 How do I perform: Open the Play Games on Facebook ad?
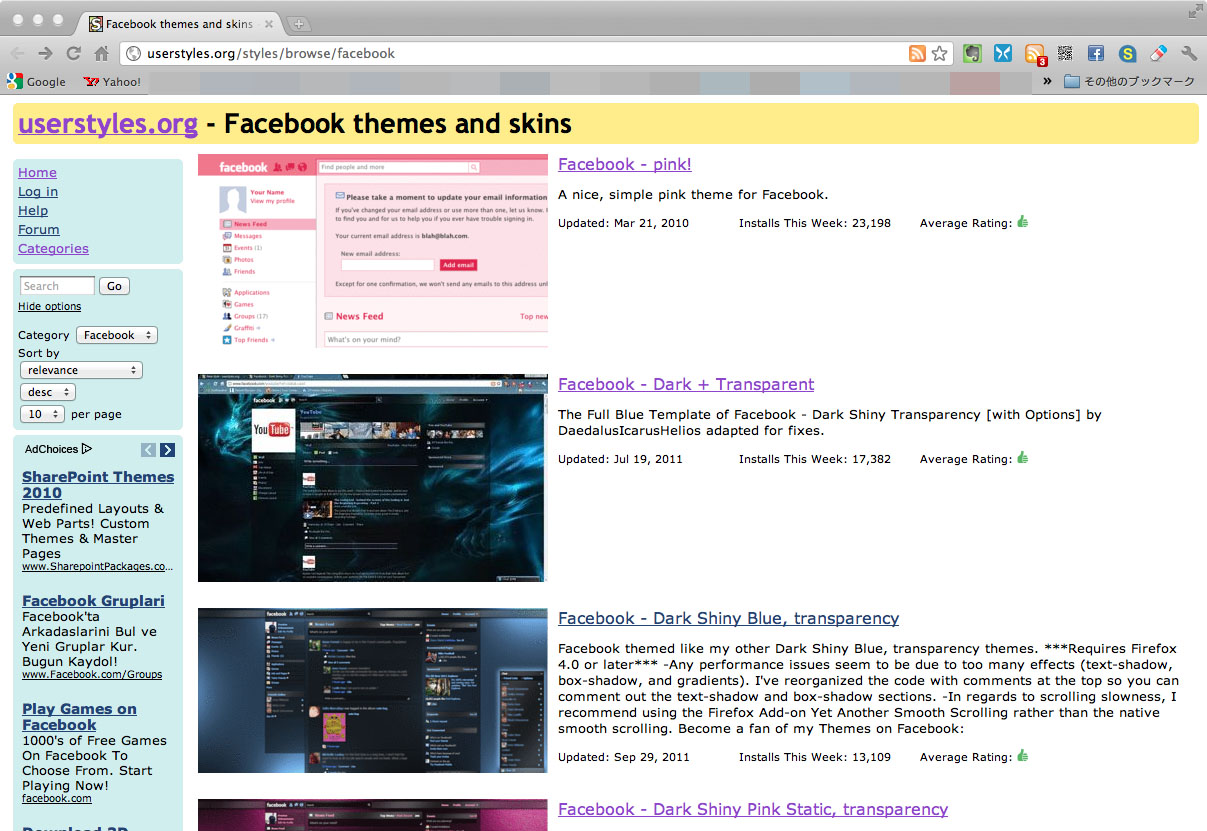pos(79,716)
